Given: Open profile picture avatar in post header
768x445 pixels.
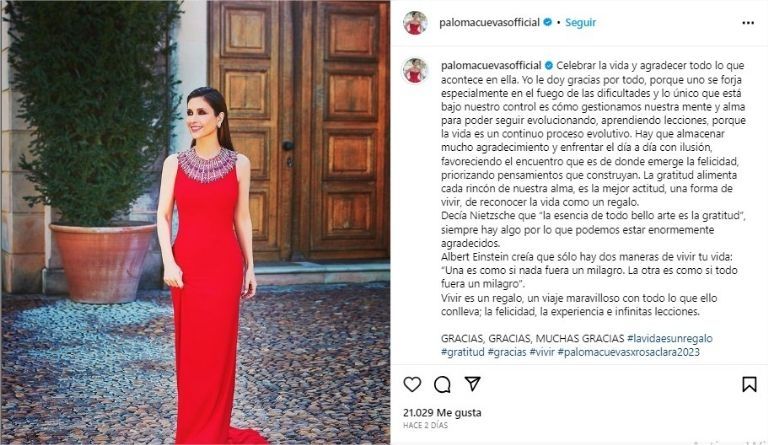Looking at the screenshot, I should (415, 23).
